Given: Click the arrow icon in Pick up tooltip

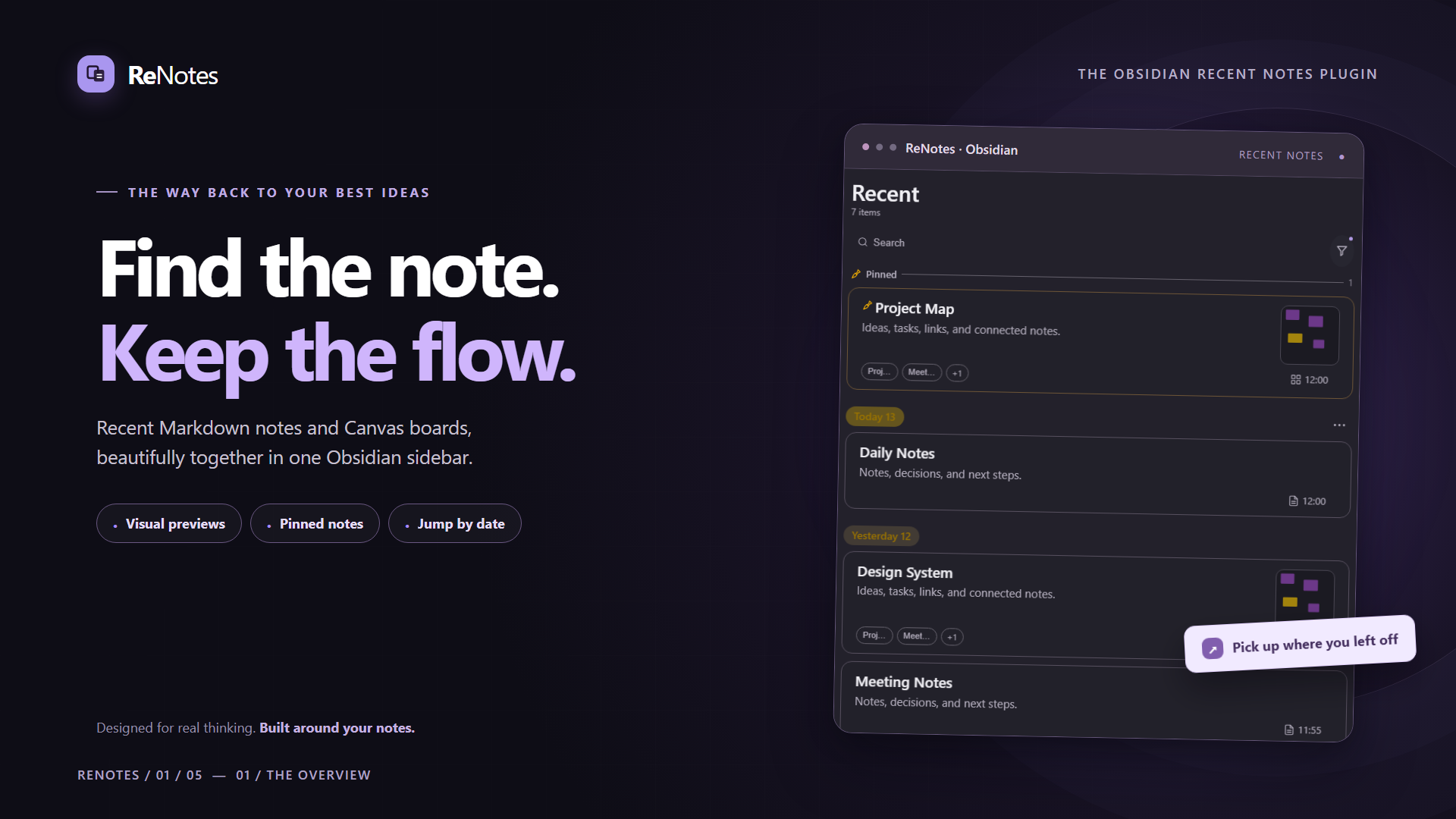Looking at the screenshot, I should point(1213,648).
